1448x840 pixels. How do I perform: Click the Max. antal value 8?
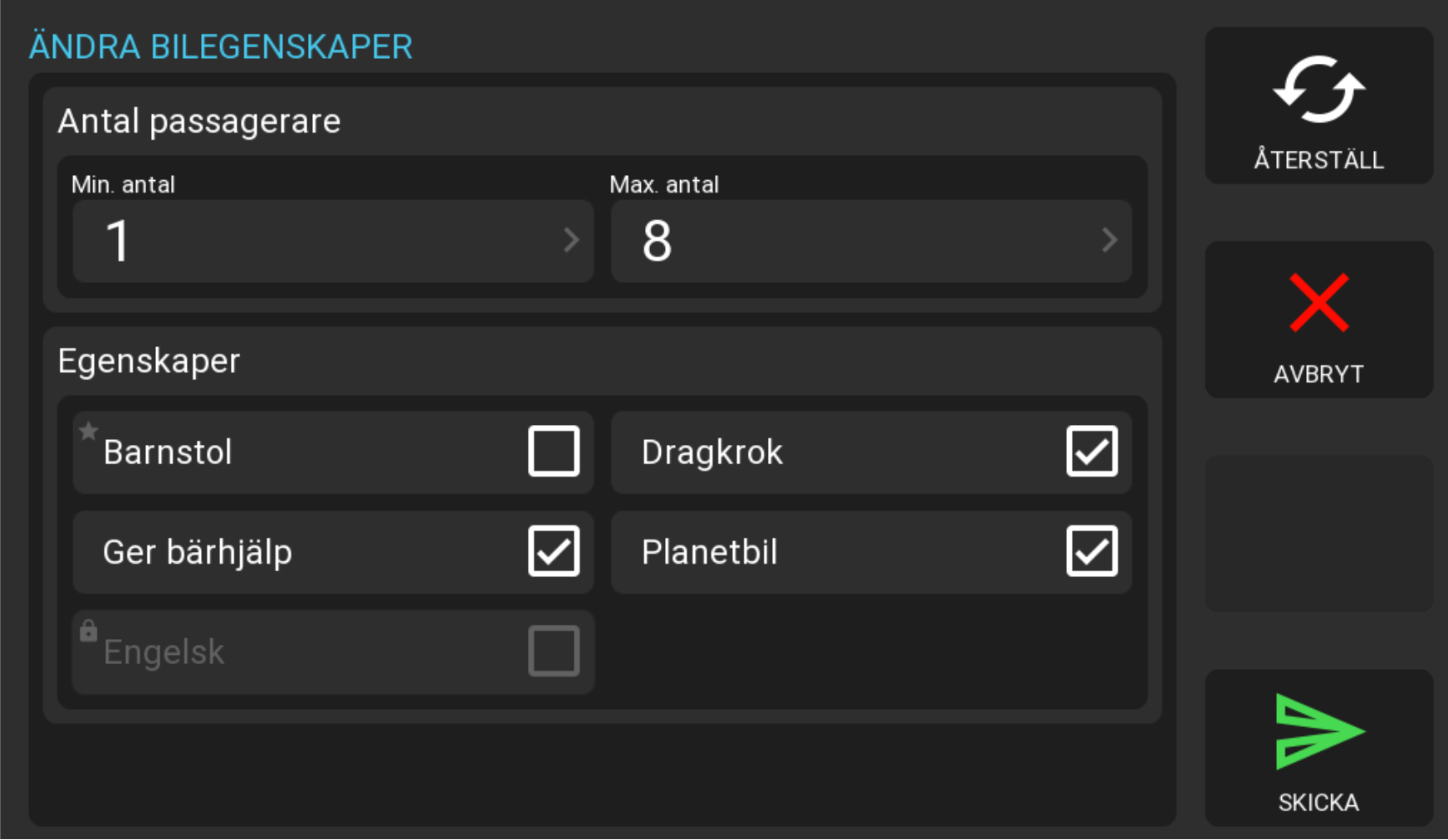[x=657, y=242]
